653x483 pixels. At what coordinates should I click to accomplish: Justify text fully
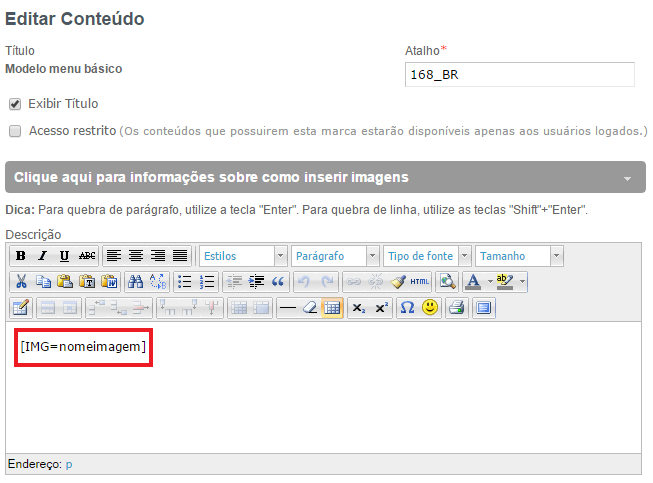click(180, 256)
